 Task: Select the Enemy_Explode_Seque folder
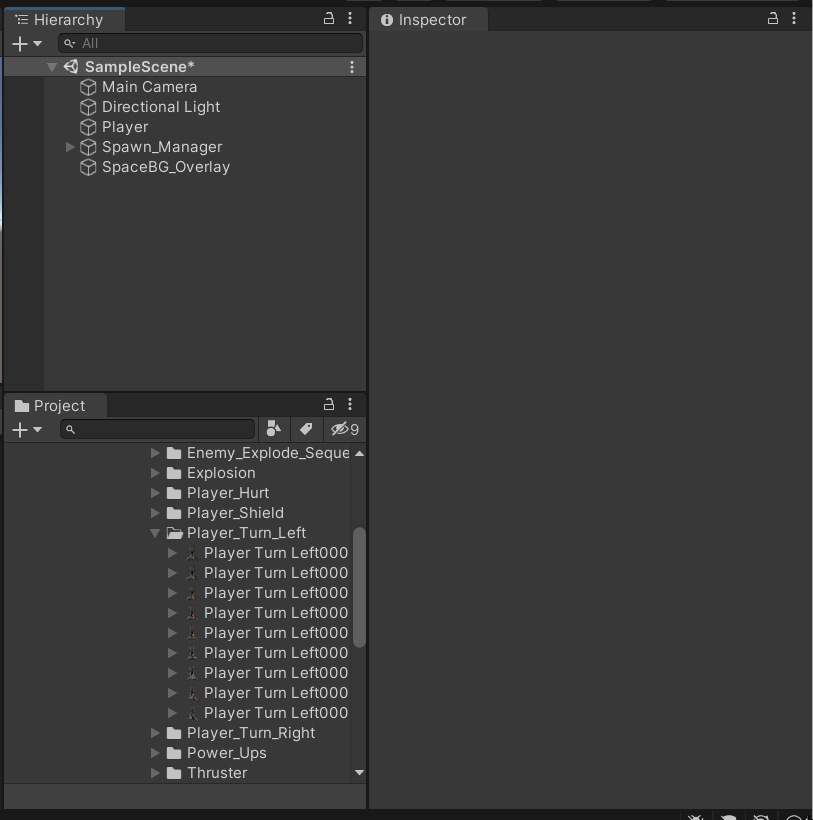pyautogui.click(x=268, y=453)
